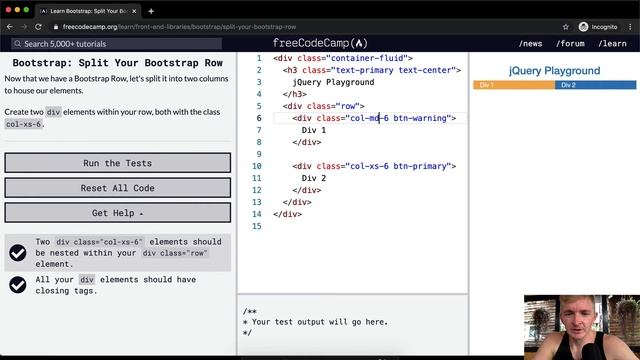Click the lock icon in the address bar
The image size is (640, 360).
[56, 27]
